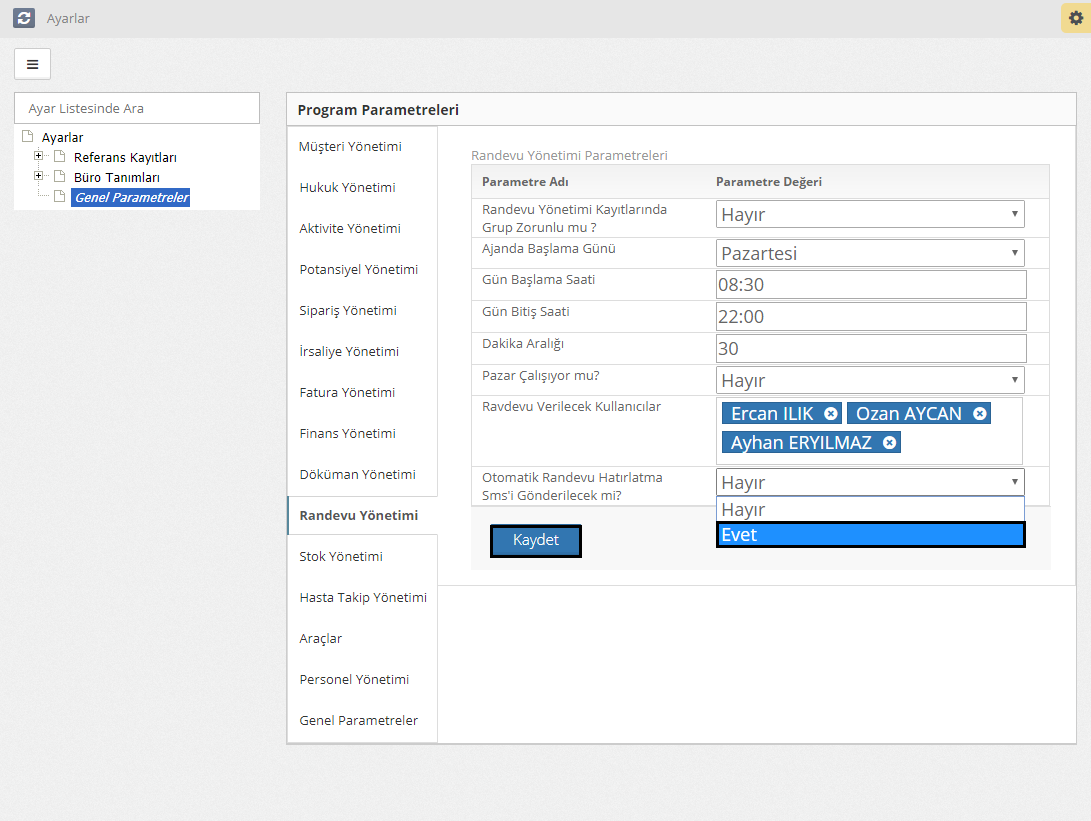Expand the Büro Tanımları tree node
The width and height of the screenshot is (1091, 821).
coord(39,176)
